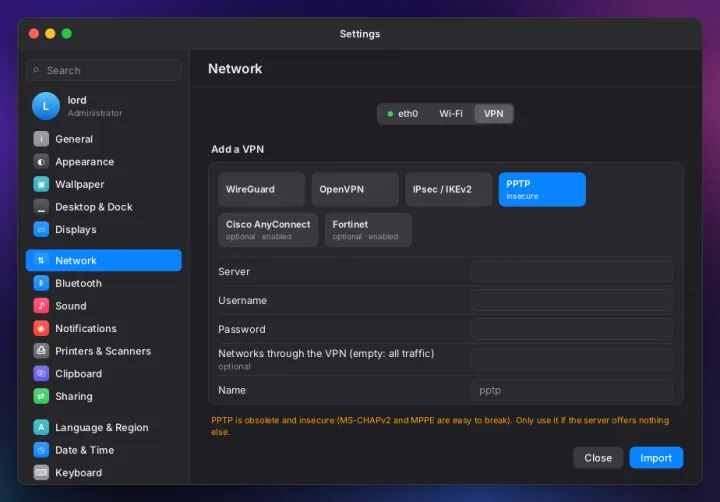Select the VPN tab
The height and width of the screenshot is (502, 720).
pyautogui.click(x=494, y=113)
